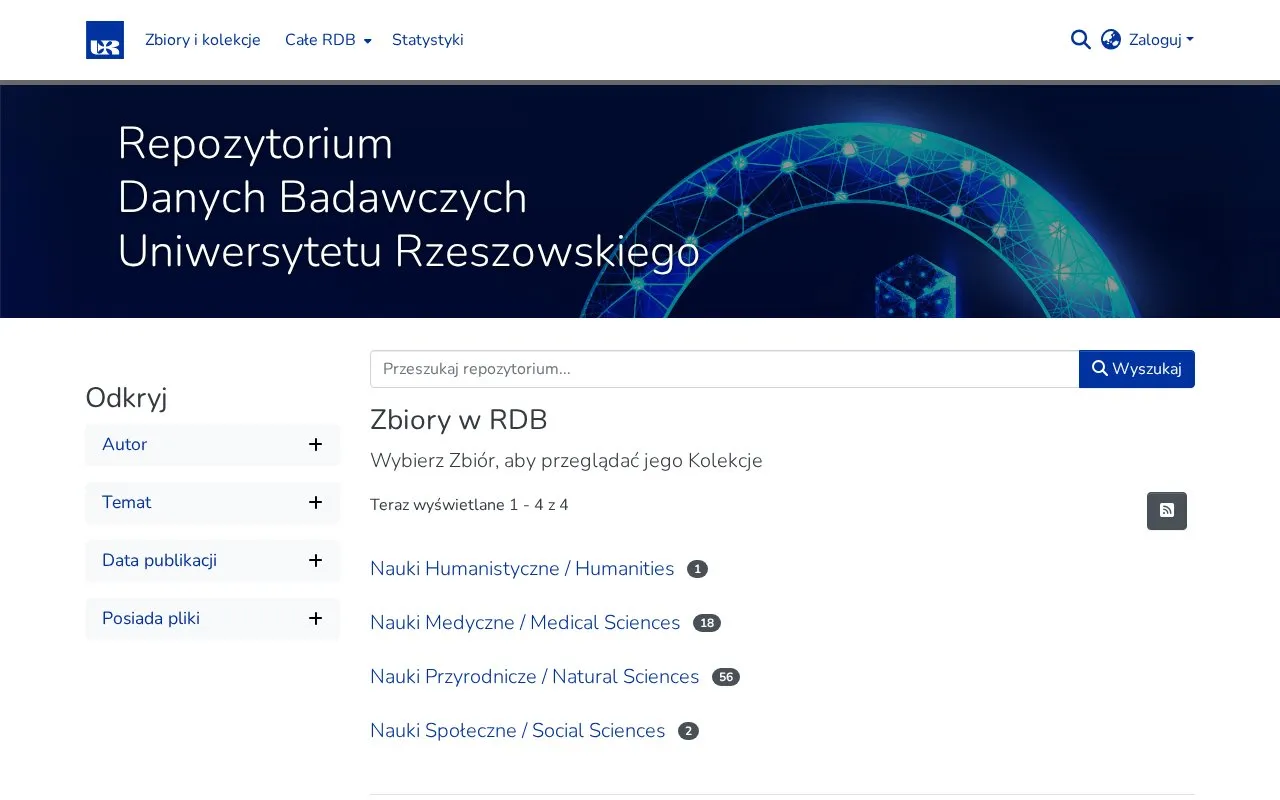1280x800 pixels.
Task: Expand the Temat filter plus icon
Action: (x=315, y=503)
